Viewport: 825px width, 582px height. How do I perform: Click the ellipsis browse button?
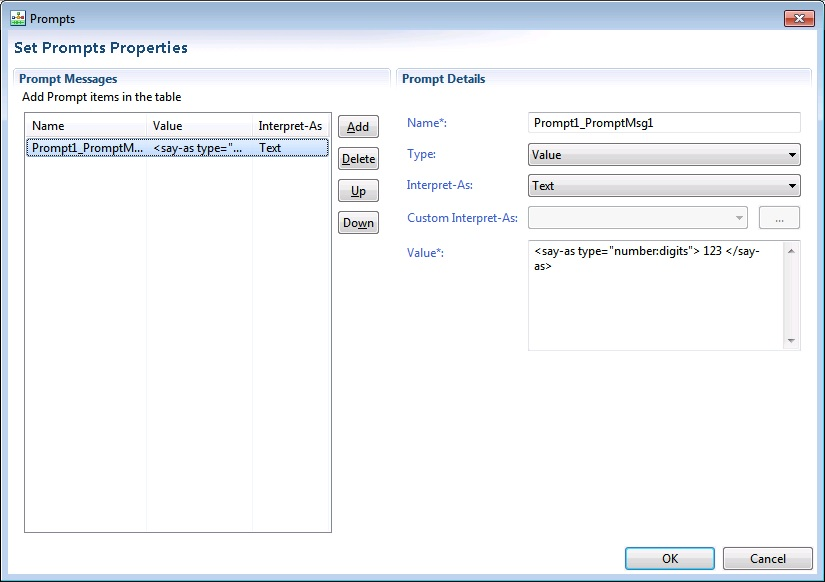coord(780,218)
